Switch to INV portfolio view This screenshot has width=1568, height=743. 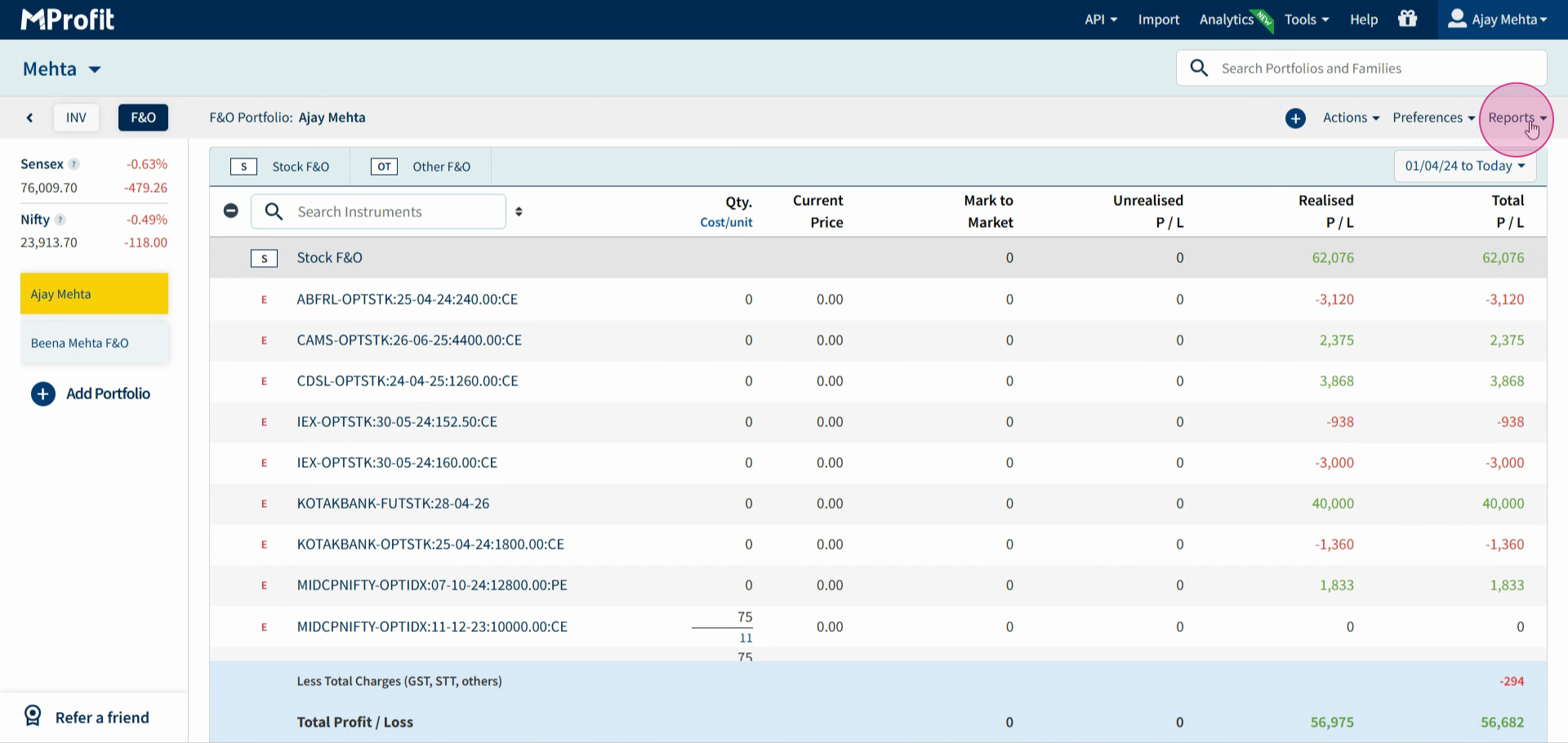pos(76,118)
